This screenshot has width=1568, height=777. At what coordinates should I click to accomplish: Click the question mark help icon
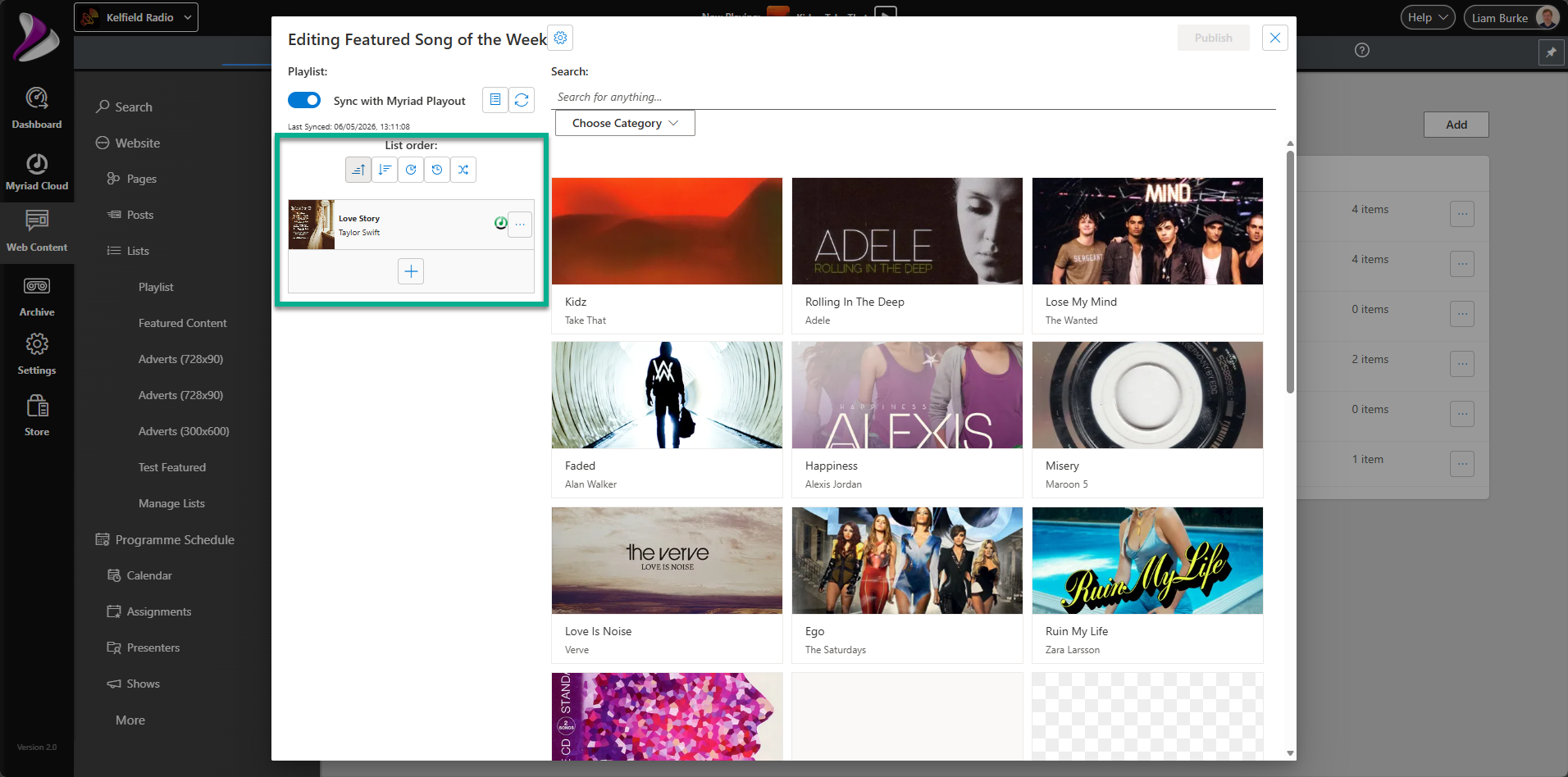tap(1362, 50)
